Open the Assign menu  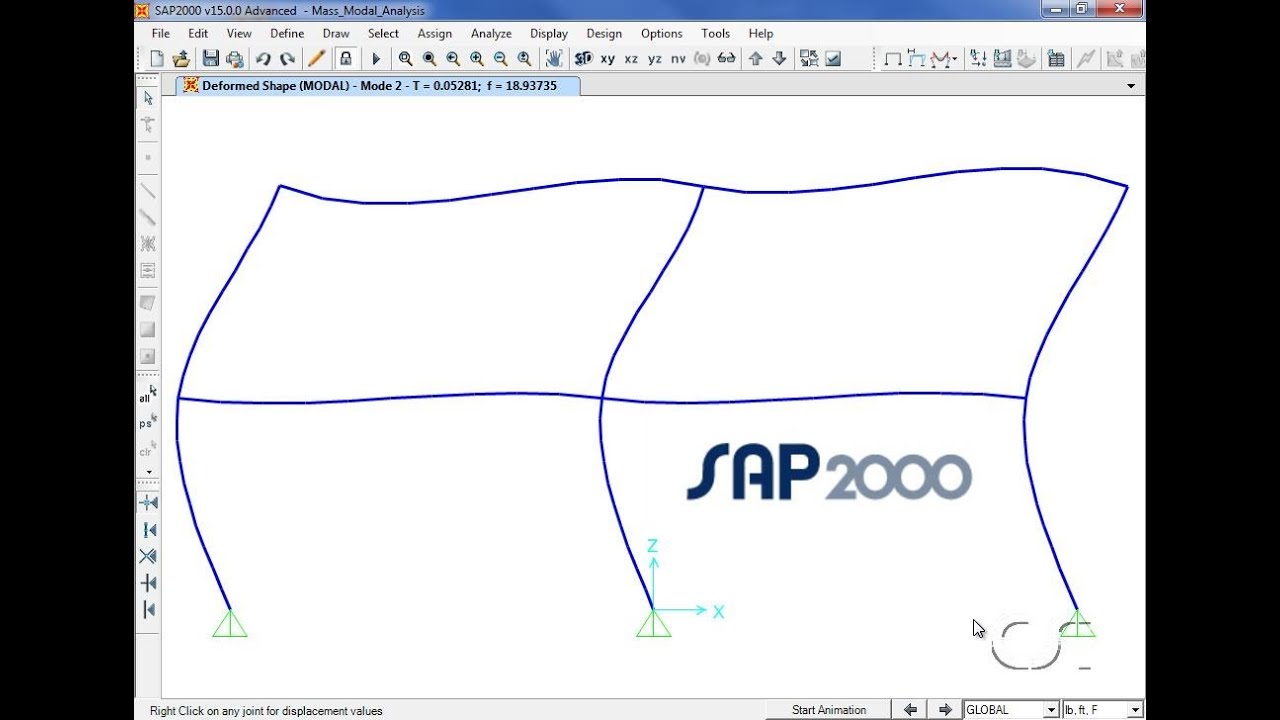pyautogui.click(x=435, y=33)
